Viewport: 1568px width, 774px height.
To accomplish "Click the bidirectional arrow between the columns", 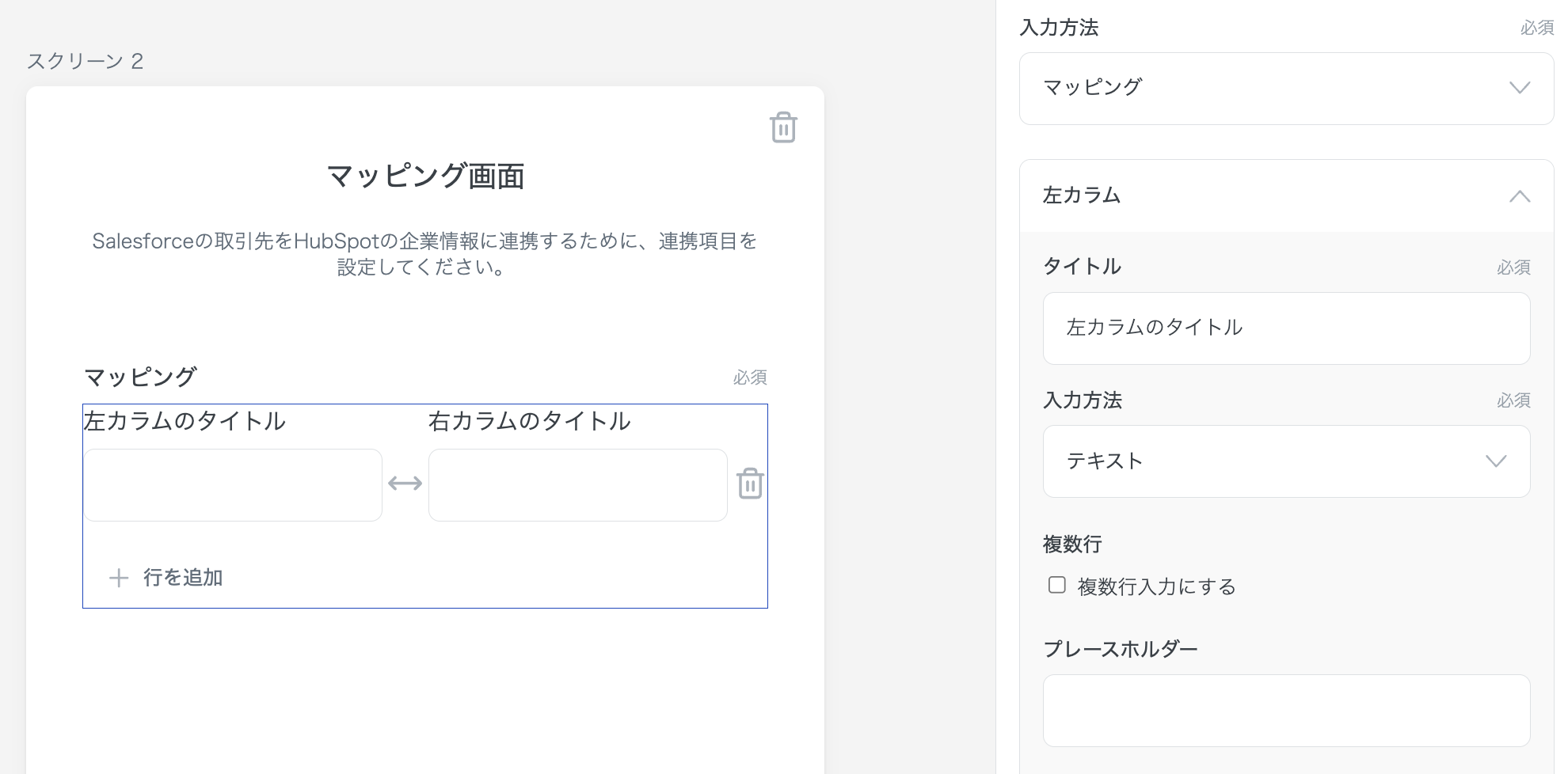I will pos(405,484).
